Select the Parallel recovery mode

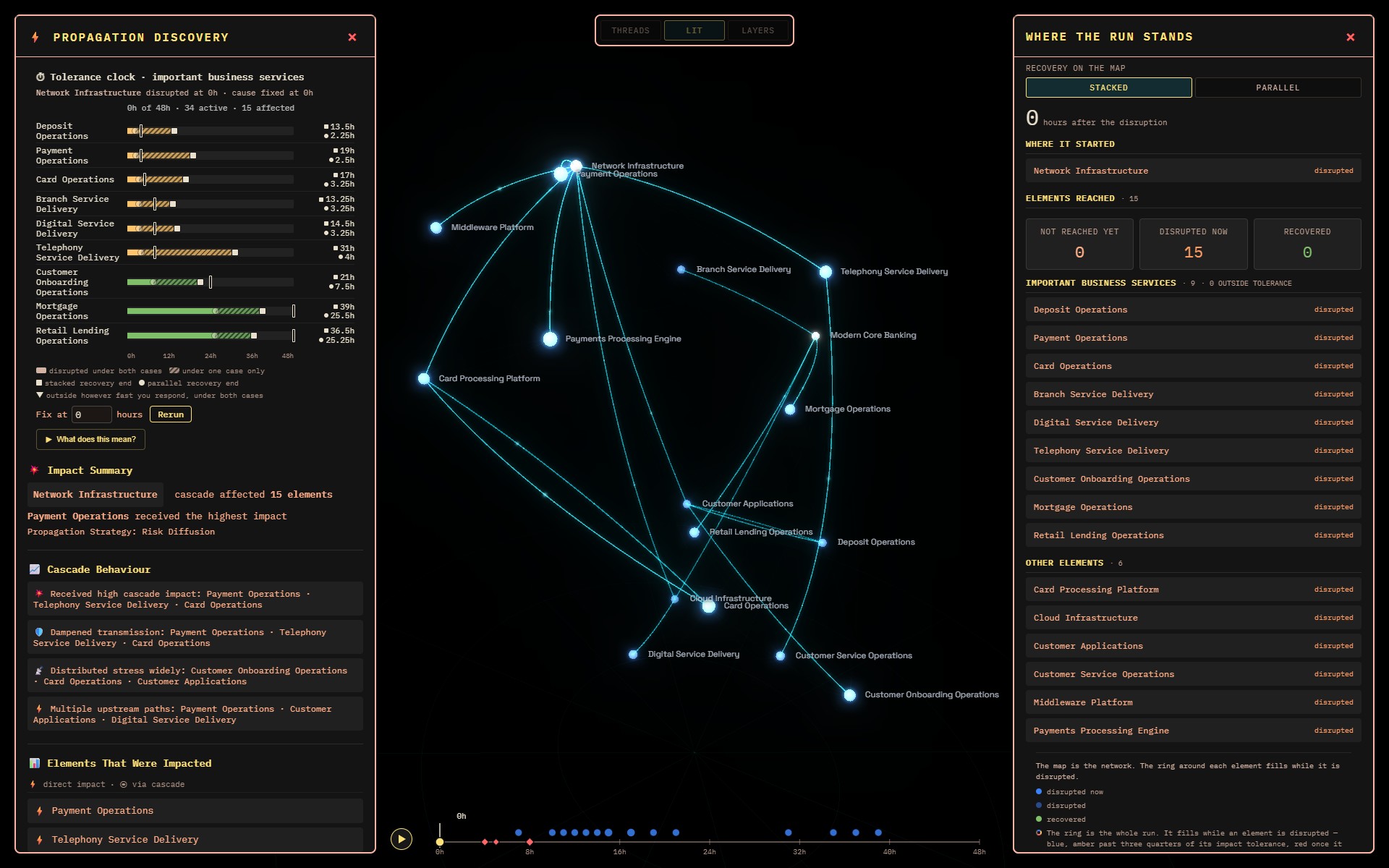1278,88
